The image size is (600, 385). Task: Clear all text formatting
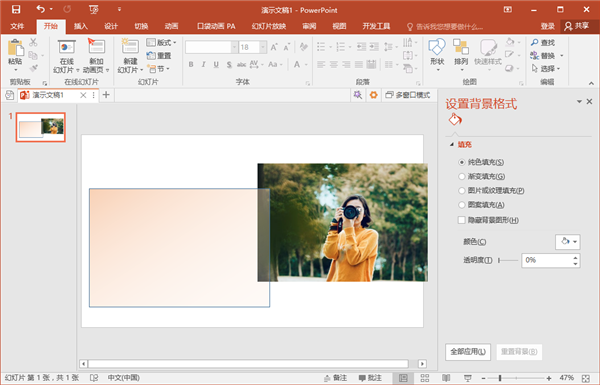[x=304, y=47]
